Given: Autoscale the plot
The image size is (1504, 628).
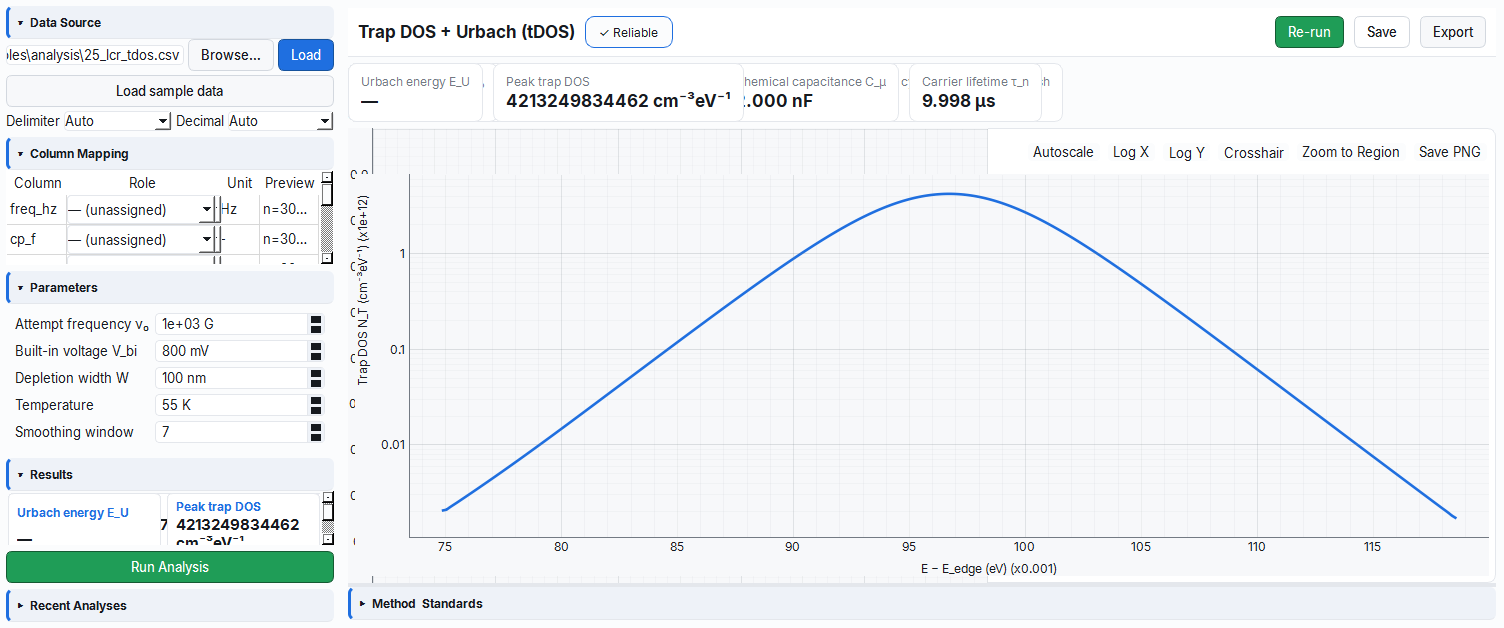Looking at the screenshot, I should click(1063, 152).
